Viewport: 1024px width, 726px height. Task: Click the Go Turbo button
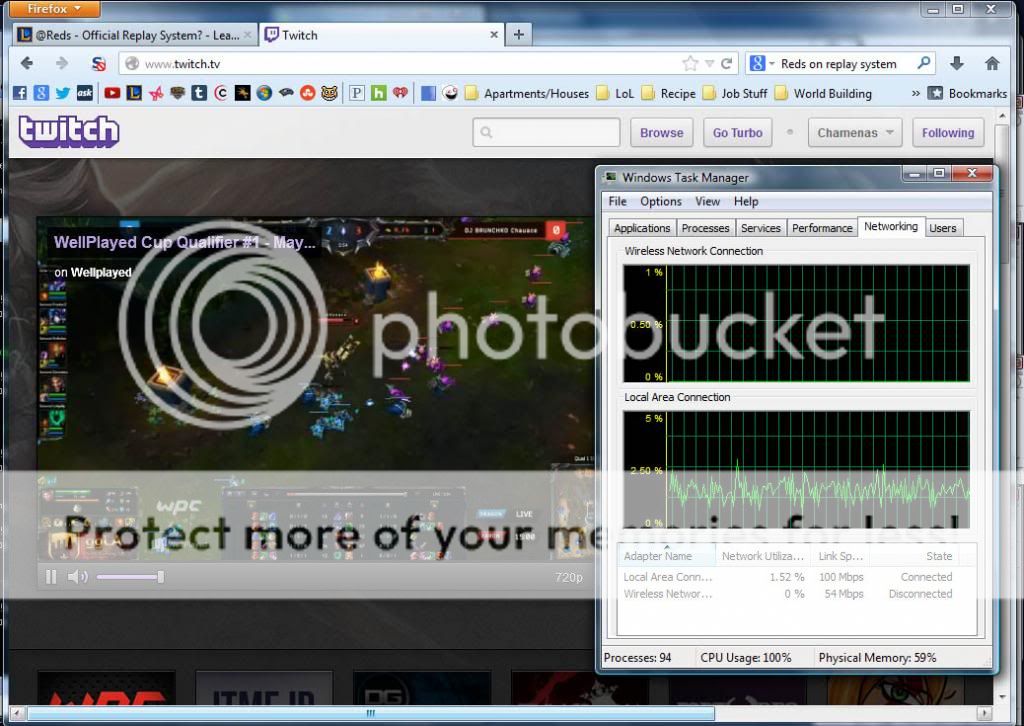coord(737,133)
